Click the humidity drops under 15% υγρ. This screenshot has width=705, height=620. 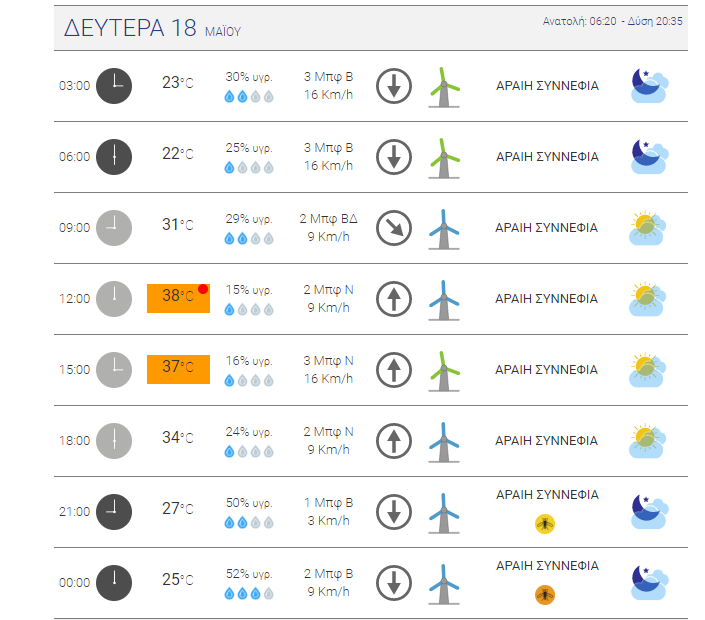[249, 309]
